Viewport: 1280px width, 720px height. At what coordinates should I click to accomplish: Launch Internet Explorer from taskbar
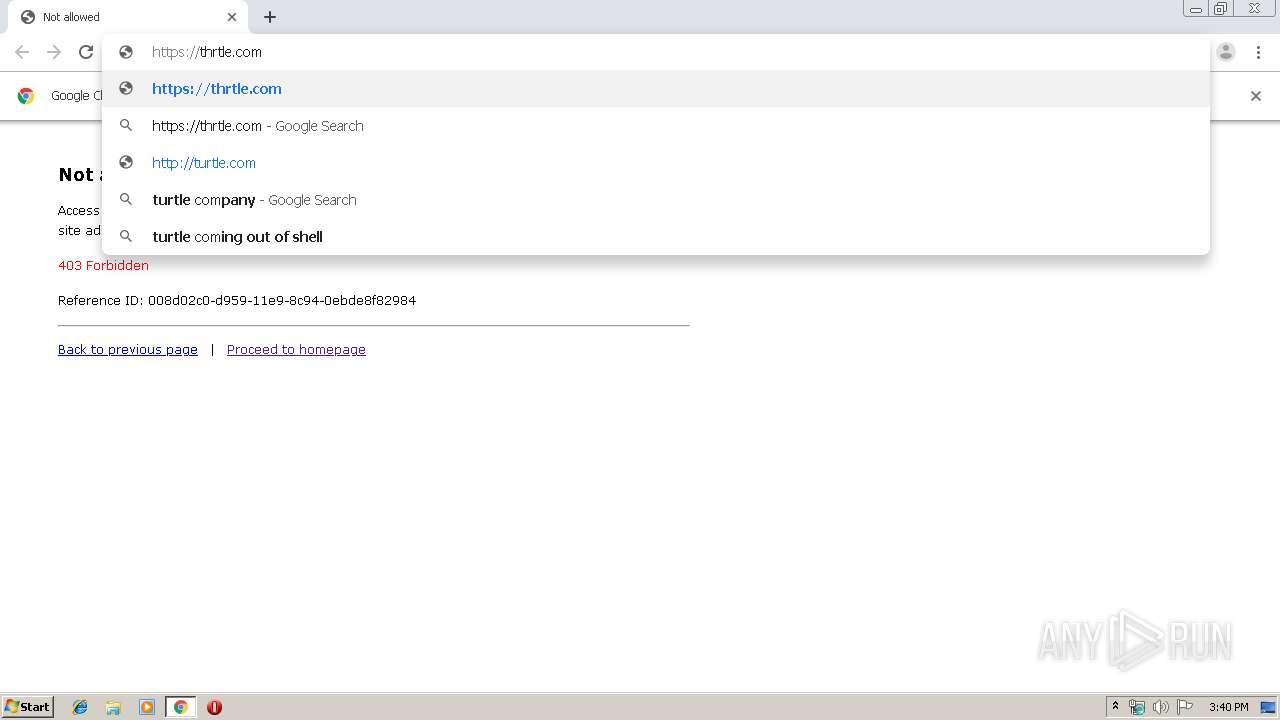tap(80, 707)
